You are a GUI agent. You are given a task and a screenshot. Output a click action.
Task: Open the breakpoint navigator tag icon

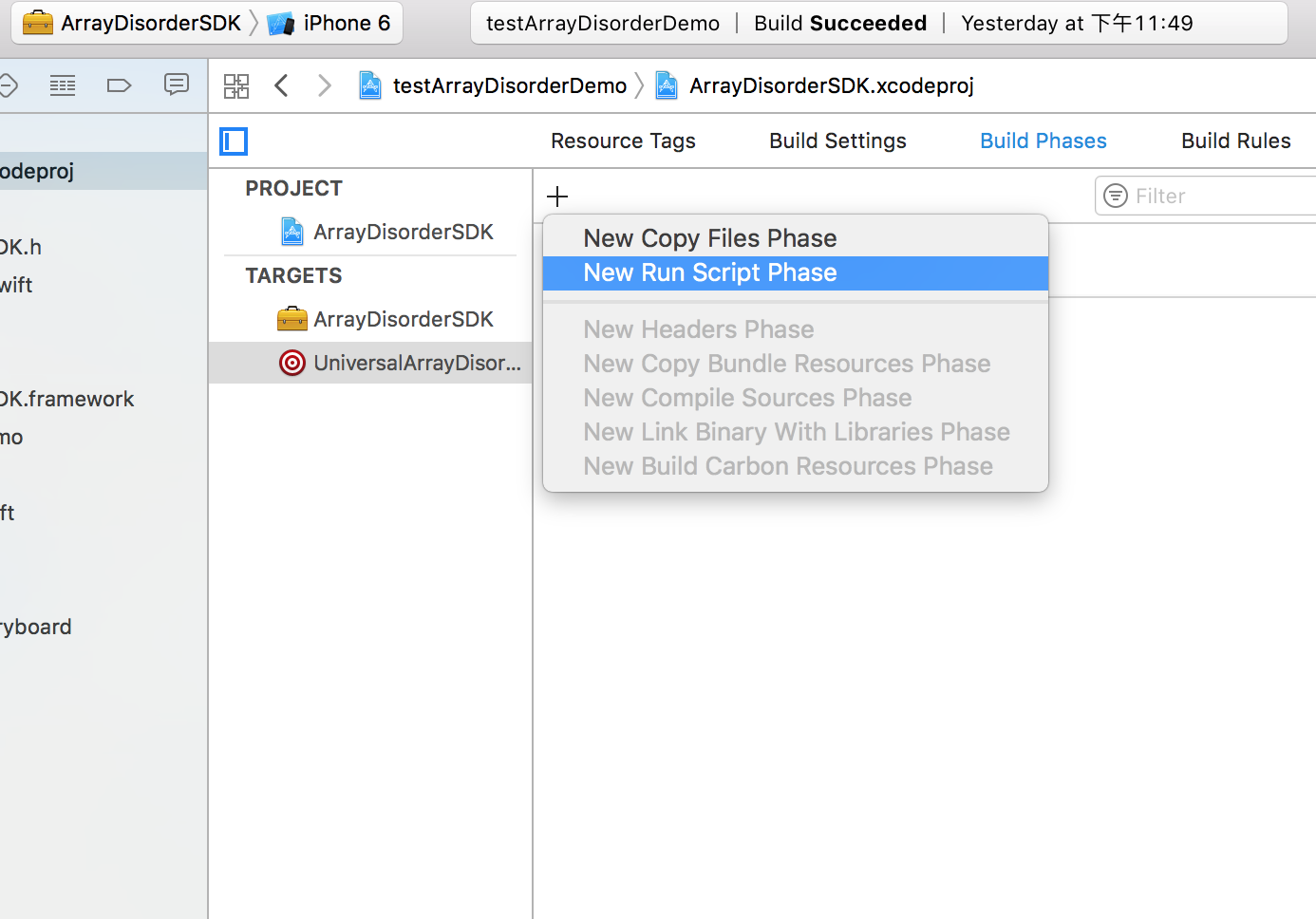tap(120, 86)
